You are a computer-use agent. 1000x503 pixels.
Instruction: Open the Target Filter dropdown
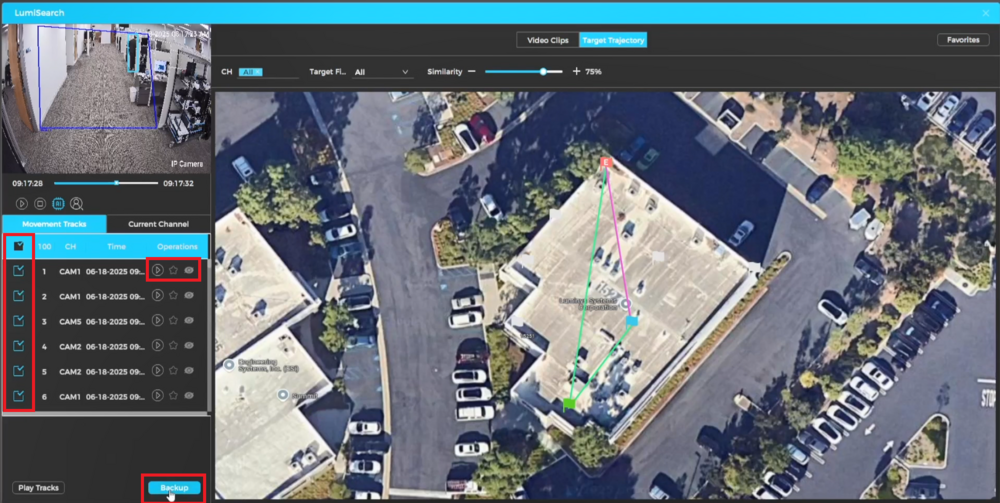click(382, 72)
